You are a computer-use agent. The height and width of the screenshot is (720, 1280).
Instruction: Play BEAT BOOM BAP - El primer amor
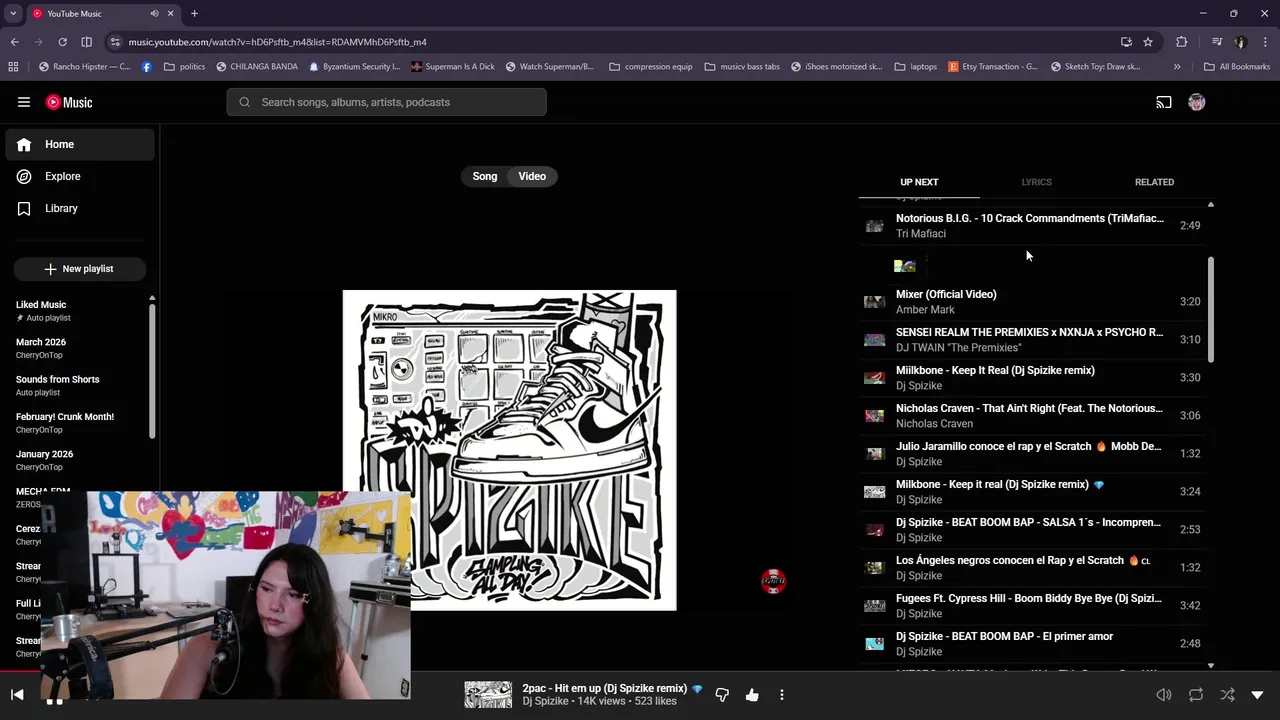1033,643
